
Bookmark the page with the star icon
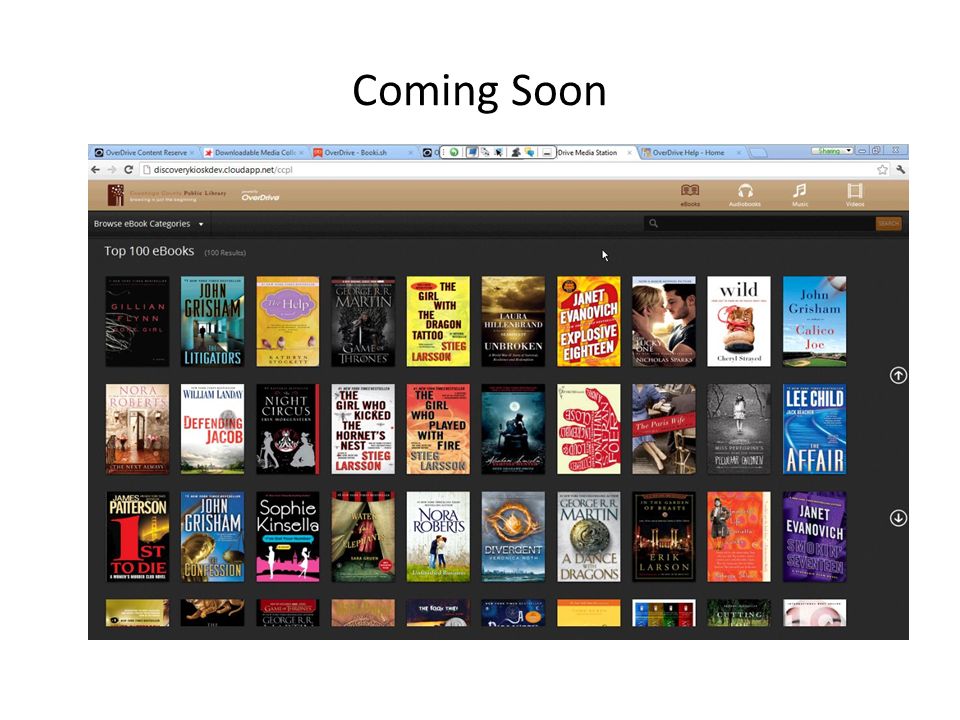point(882,170)
